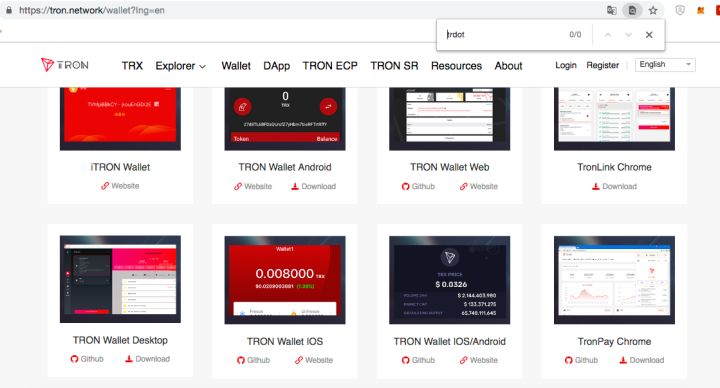The height and width of the screenshot is (388, 720).
Task: Click the TRON Wallet IOS/Android title text
Action: (450, 342)
